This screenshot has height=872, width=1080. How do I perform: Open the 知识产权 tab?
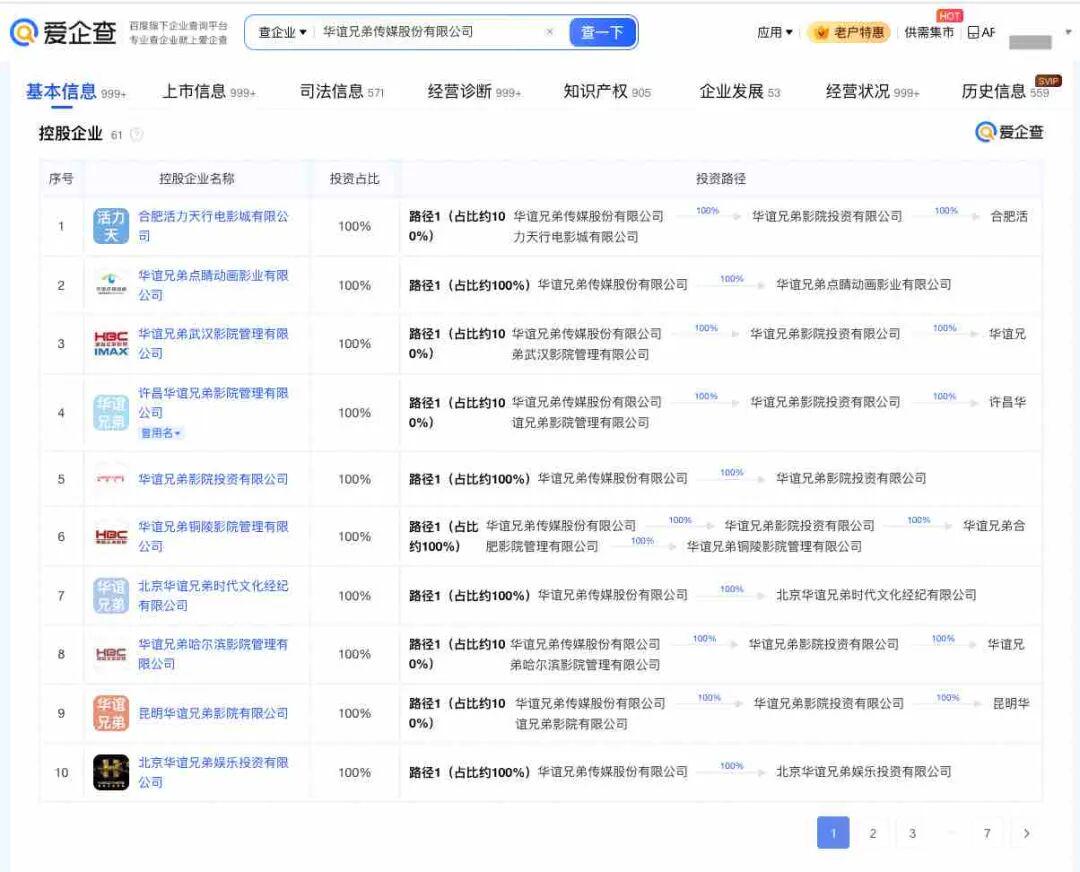[606, 92]
